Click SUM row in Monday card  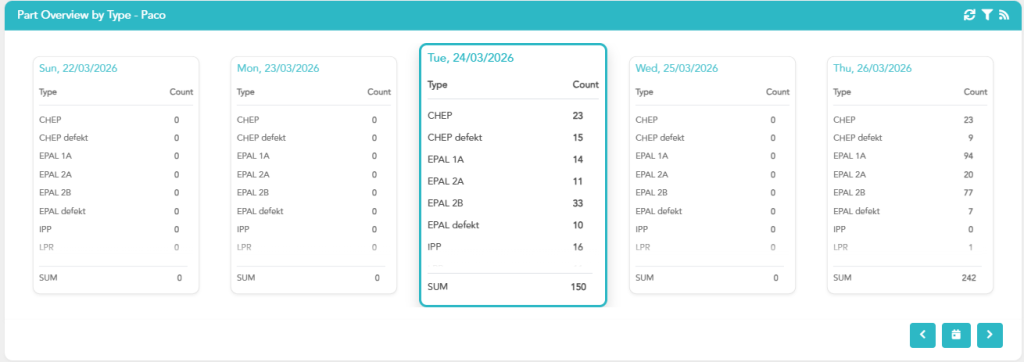click(x=313, y=278)
